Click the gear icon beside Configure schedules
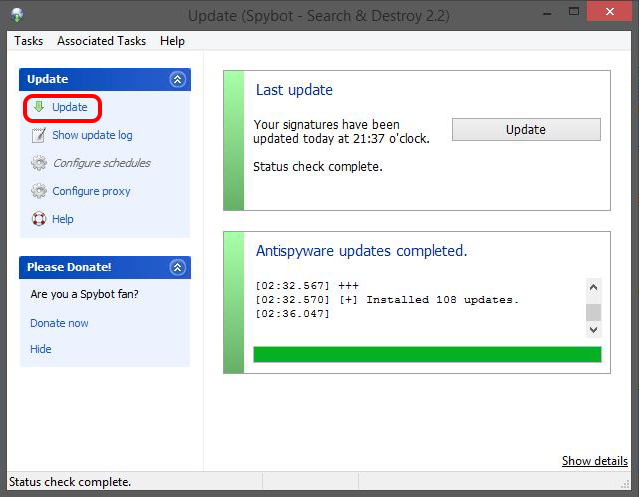This screenshot has height=497, width=639. [x=39, y=163]
